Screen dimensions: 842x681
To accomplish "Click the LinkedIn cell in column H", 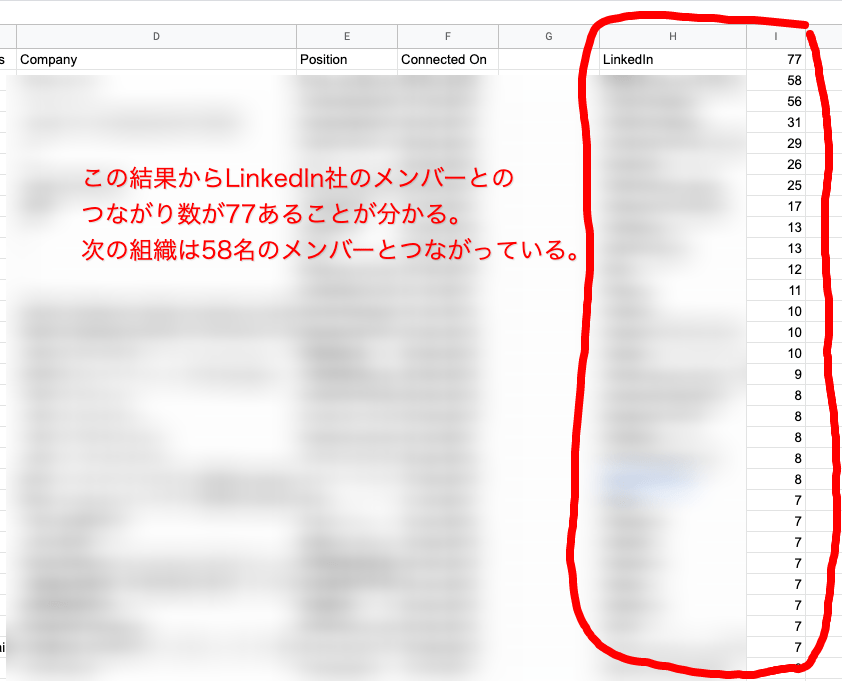I will tap(673, 60).
